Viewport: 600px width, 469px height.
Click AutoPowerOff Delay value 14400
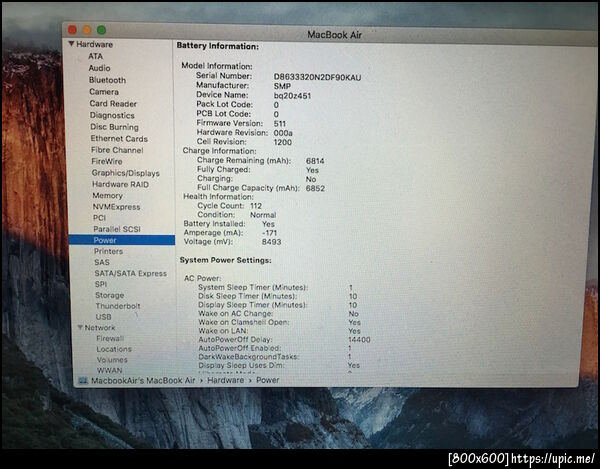click(x=359, y=340)
